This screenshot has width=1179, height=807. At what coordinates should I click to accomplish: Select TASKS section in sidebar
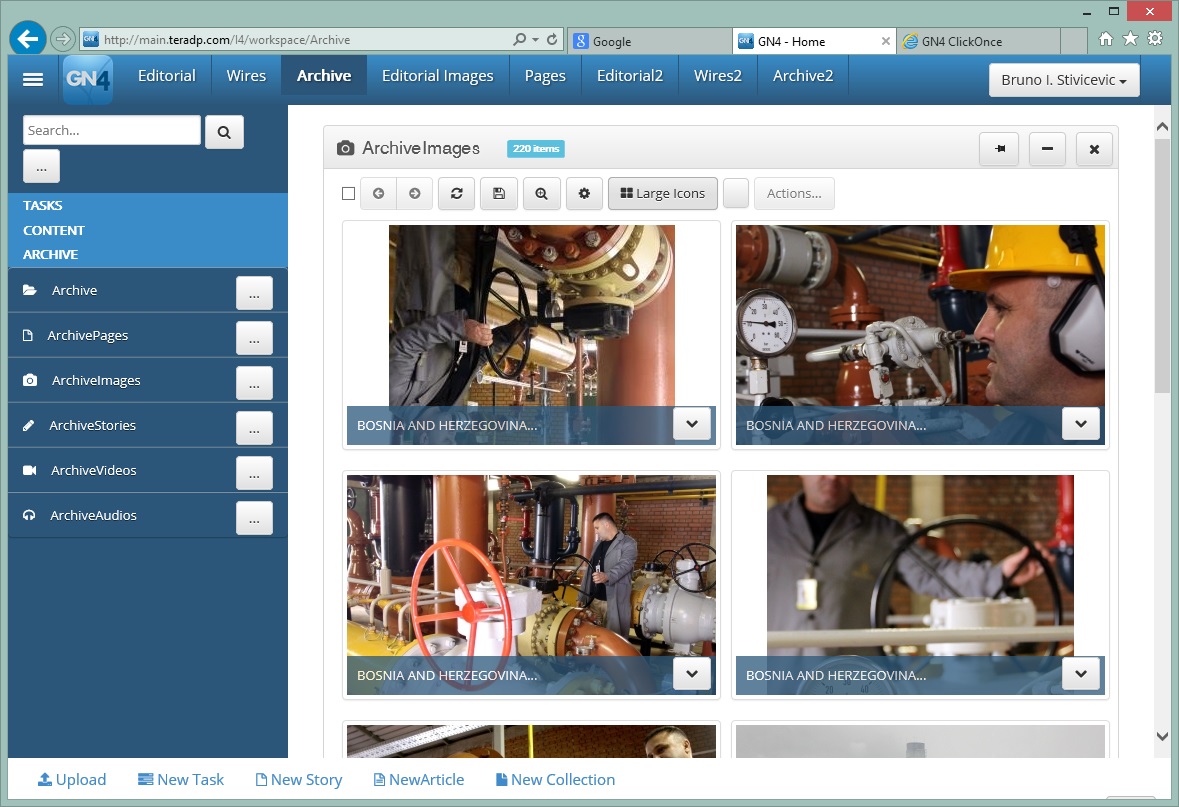tap(42, 205)
